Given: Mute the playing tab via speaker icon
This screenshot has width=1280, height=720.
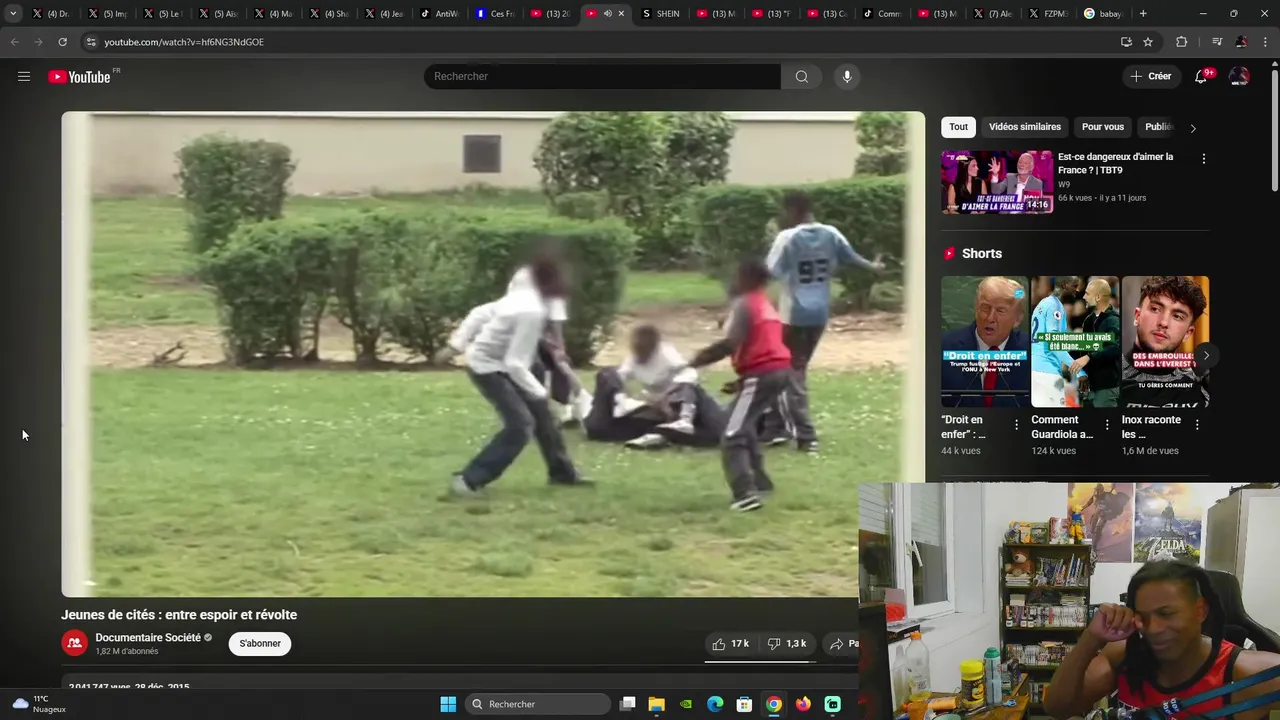Looking at the screenshot, I should (x=607, y=14).
